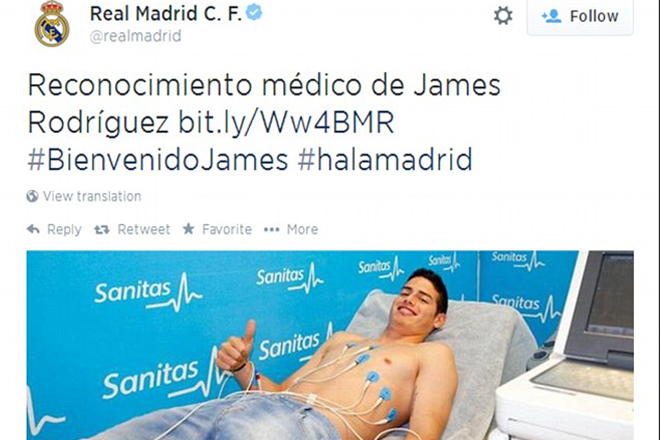Open the #halamadrid hashtag
Screen dimensions: 660x440
pyautogui.click(x=385, y=160)
